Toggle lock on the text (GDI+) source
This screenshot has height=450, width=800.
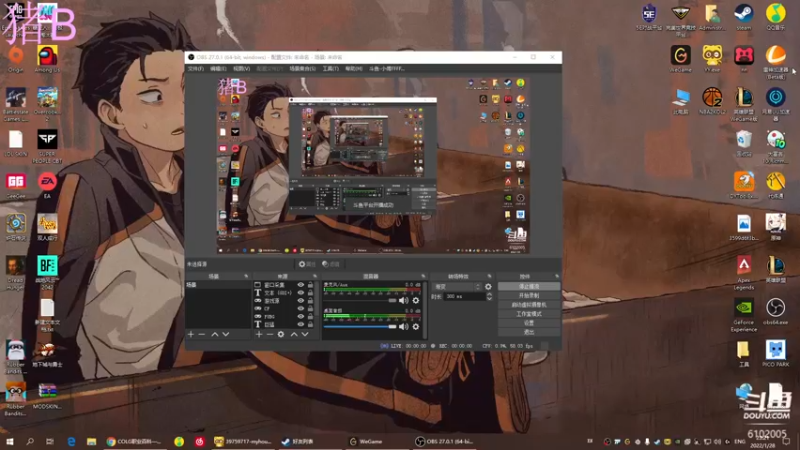click(310, 293)
